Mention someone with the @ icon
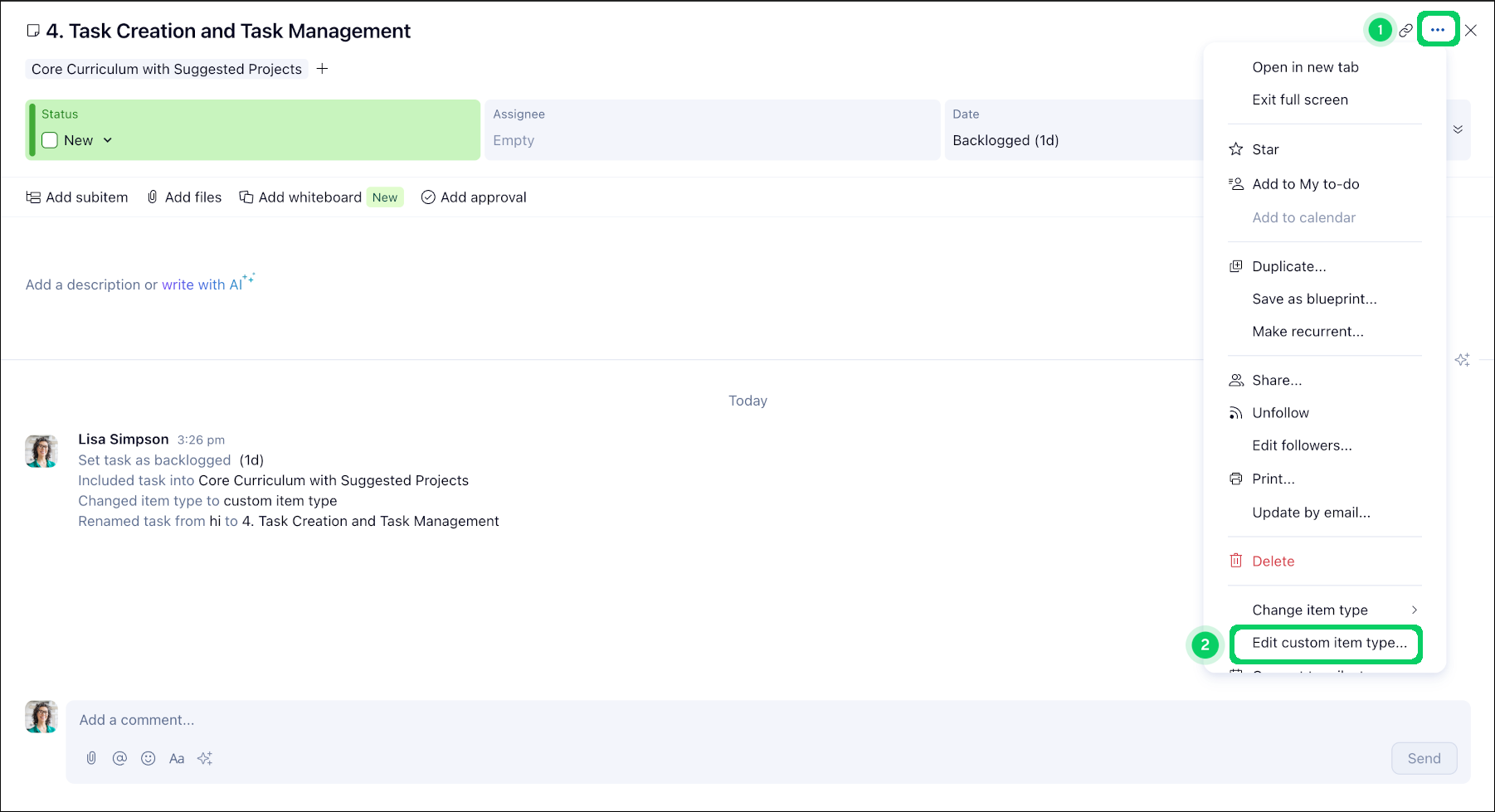This screenshot has width=1495, height=812. (119, 757)
